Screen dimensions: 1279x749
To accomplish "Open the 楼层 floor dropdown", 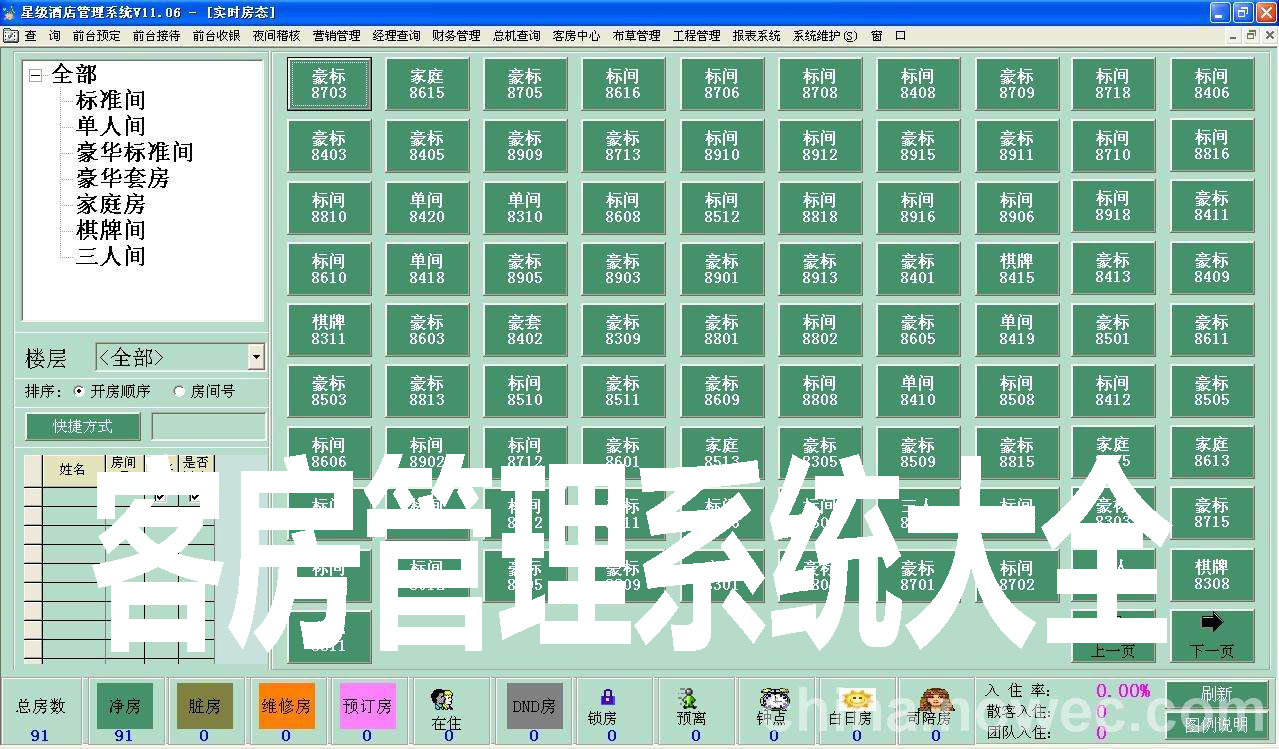I will (256, 357).
